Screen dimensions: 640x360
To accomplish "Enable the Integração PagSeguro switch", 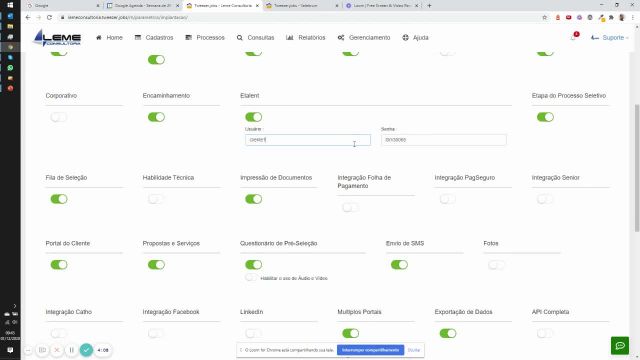I will click(448, 199).
